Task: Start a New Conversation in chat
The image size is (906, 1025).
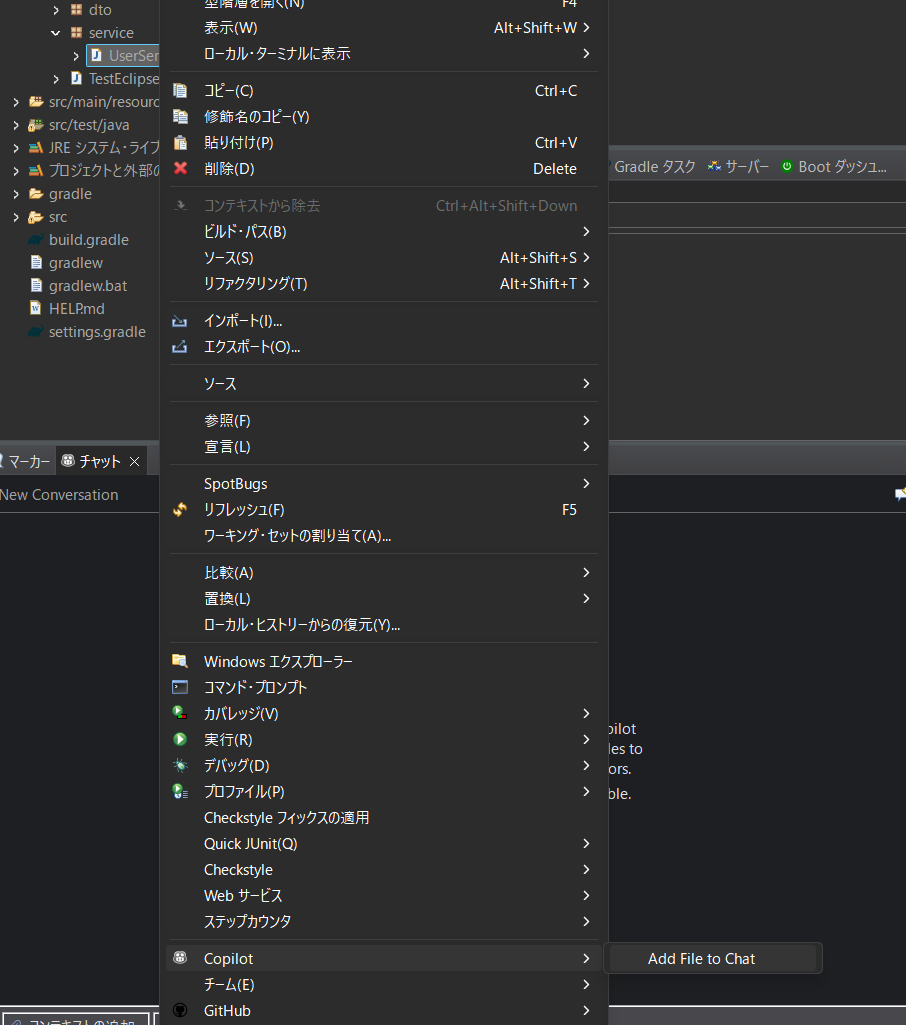Action: tap(58, 494)
